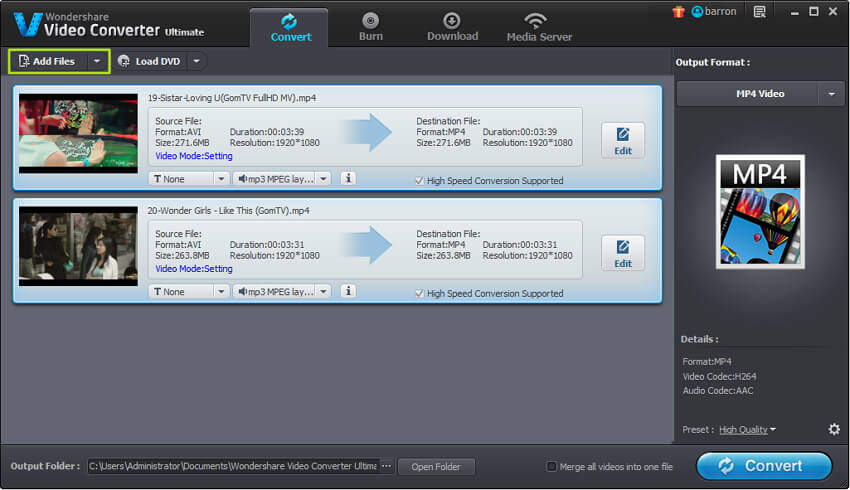The width and height of the screenshot is (850, 490).
Task: Toggle High Speed Conversion for second video
Action: click(x=419, y=294)
